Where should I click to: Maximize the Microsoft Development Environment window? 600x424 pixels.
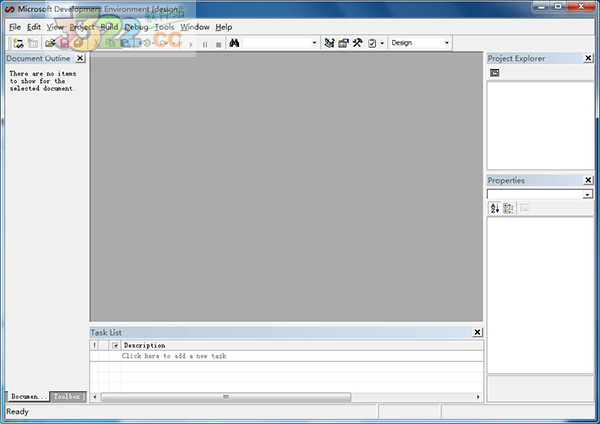point(559,6)
